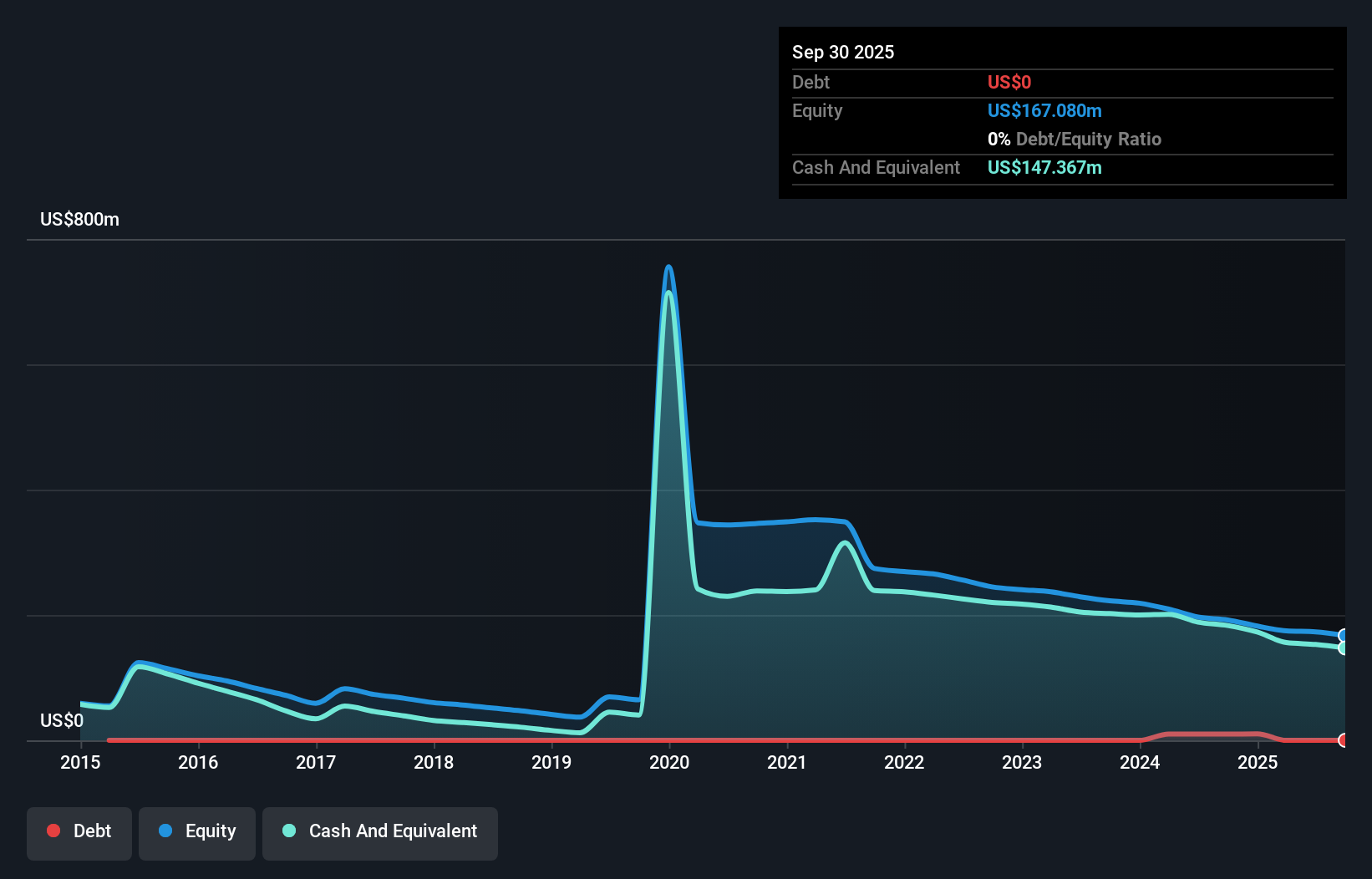
Task: Expand the Sep 30 2025 tooltip details
Action: point(843,52)
